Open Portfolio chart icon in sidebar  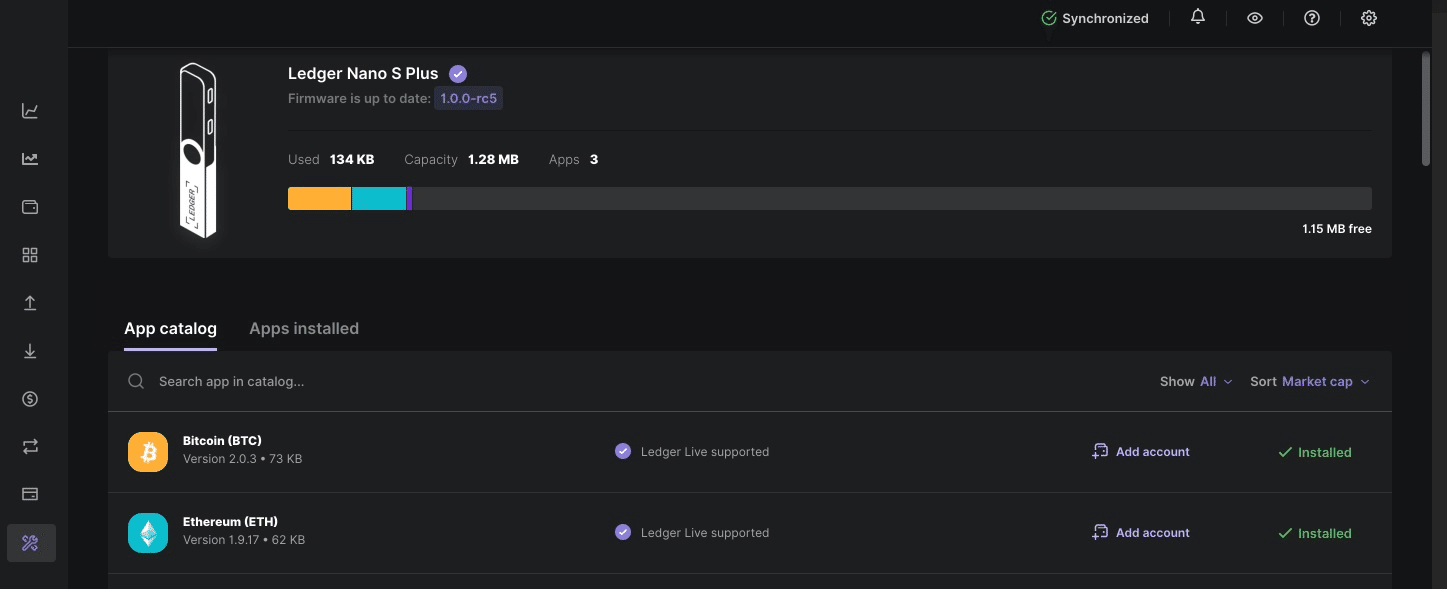tap(30, 111)
